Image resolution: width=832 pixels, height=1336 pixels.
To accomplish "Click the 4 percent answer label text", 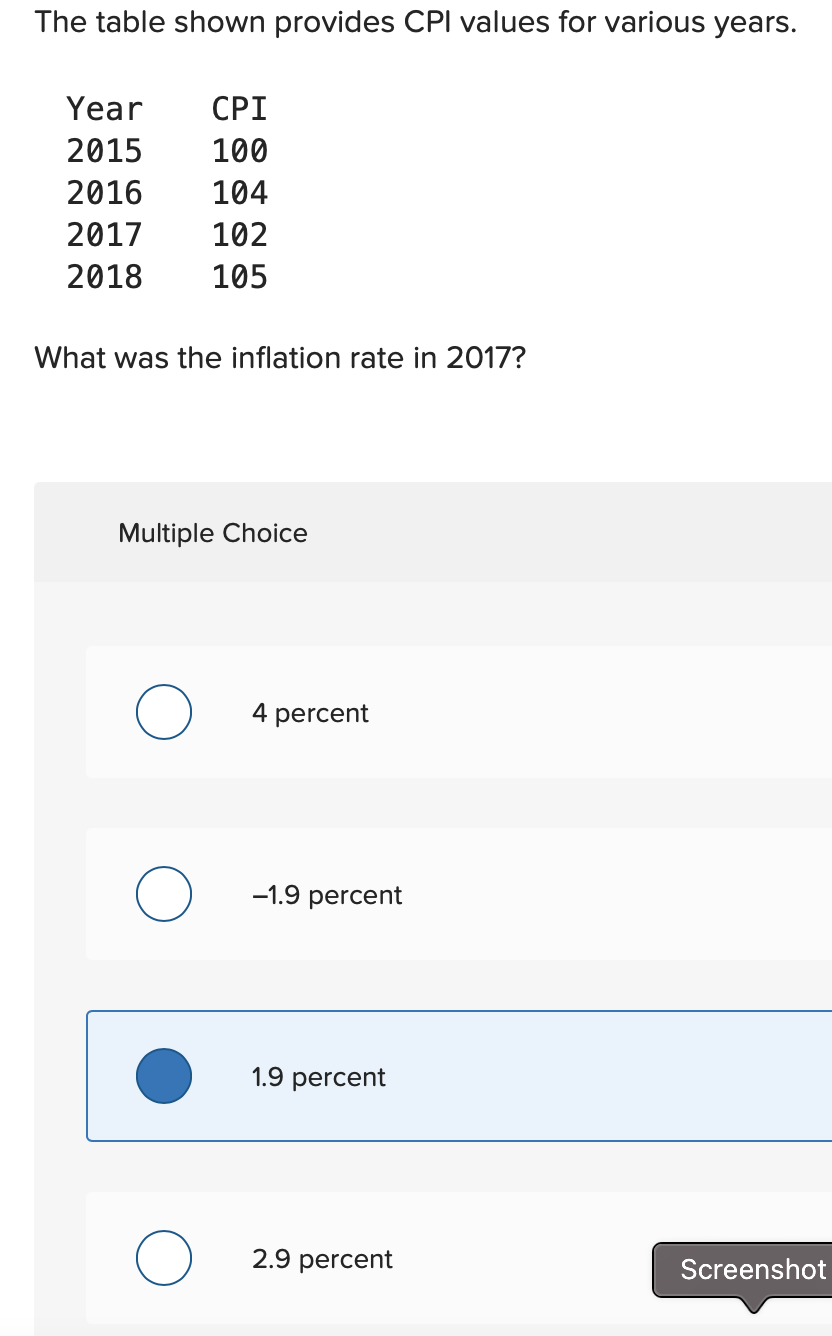I will click(x=310, y=713).
